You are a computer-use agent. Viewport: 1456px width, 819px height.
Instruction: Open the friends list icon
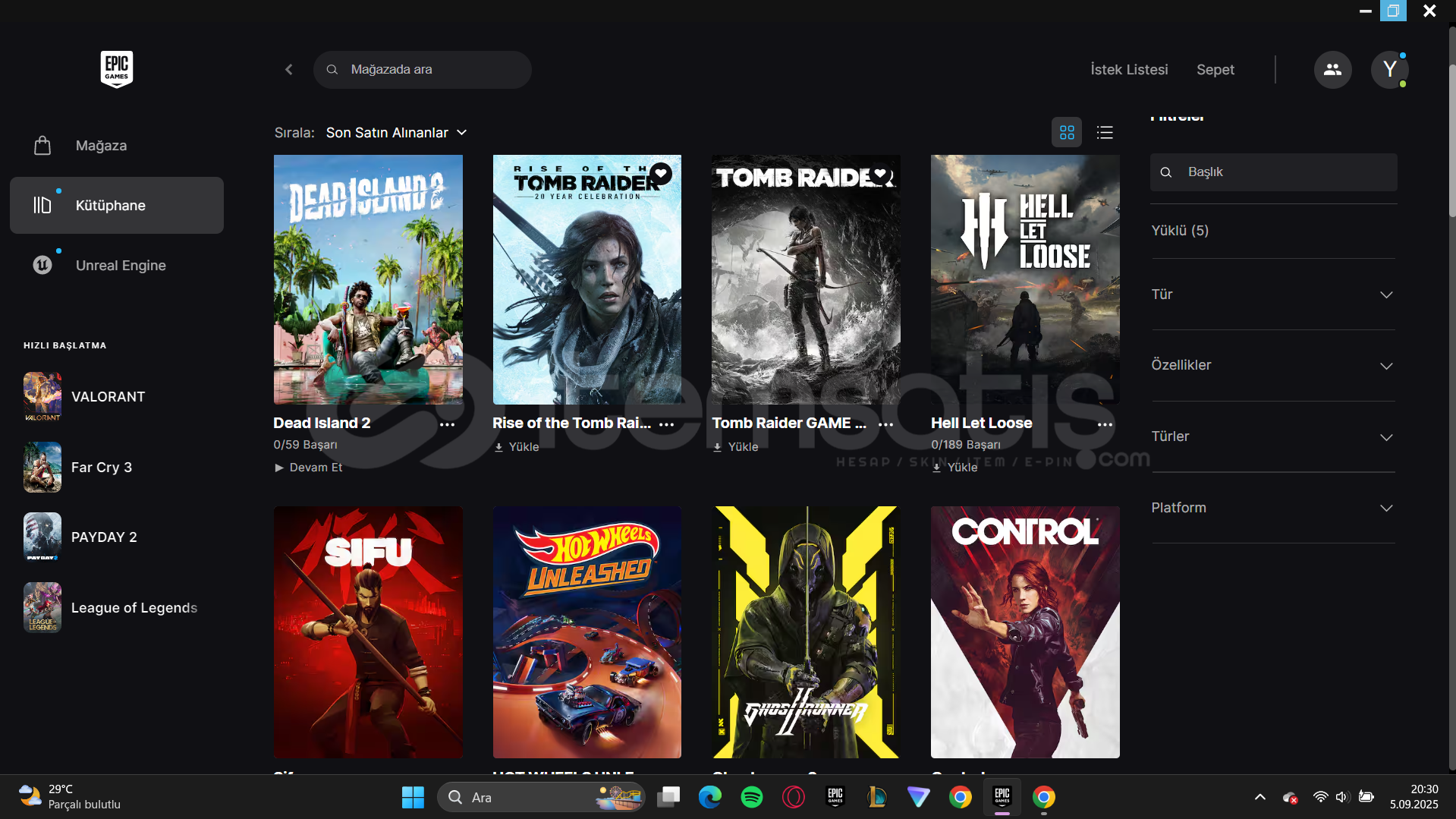tap(1333, 69)
